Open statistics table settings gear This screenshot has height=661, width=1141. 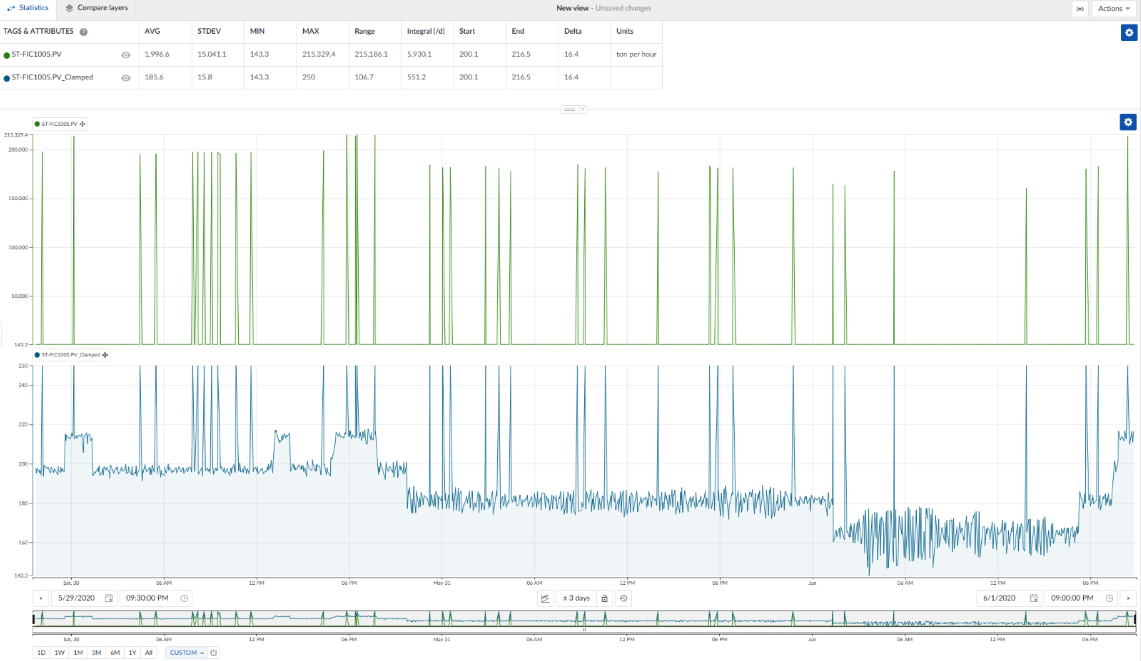(1129, 32)
